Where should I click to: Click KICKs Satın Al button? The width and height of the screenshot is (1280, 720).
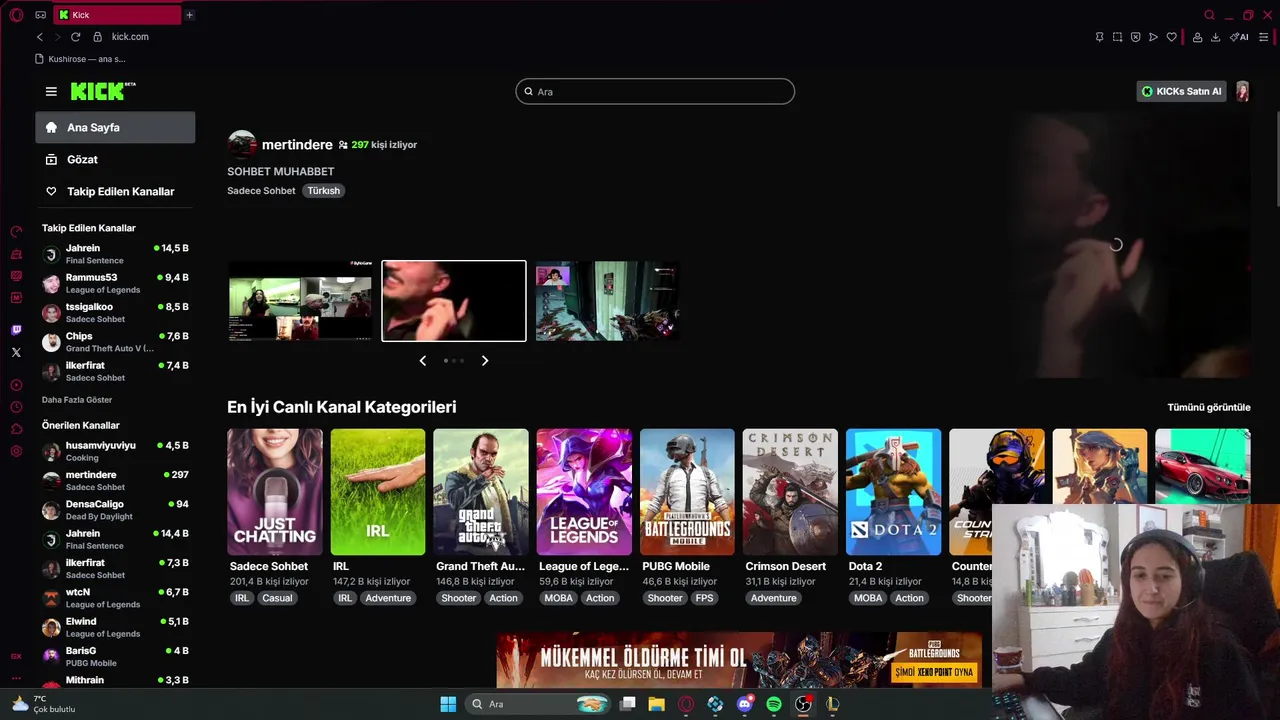coord(1182,91)
